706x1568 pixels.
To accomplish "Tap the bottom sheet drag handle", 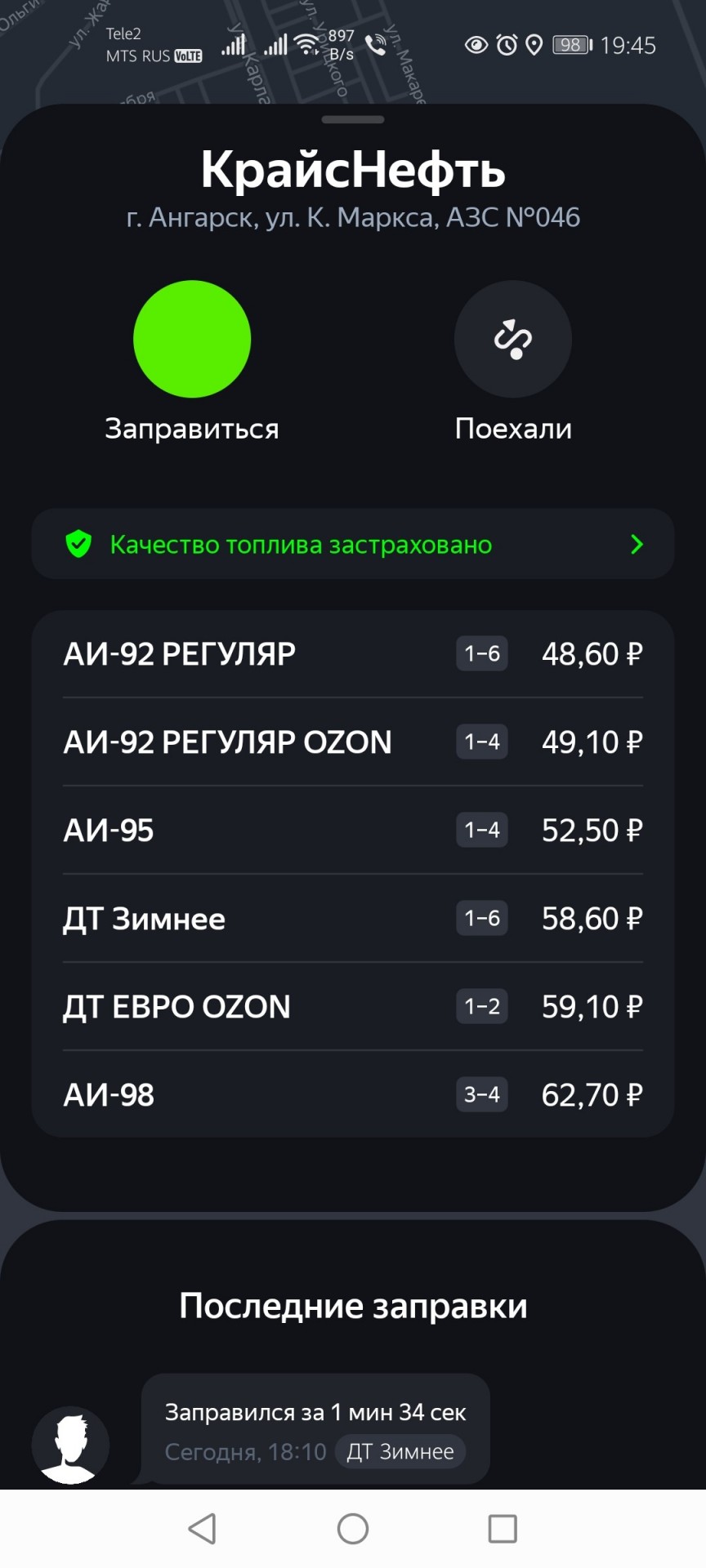I will (x=353, y=119).
